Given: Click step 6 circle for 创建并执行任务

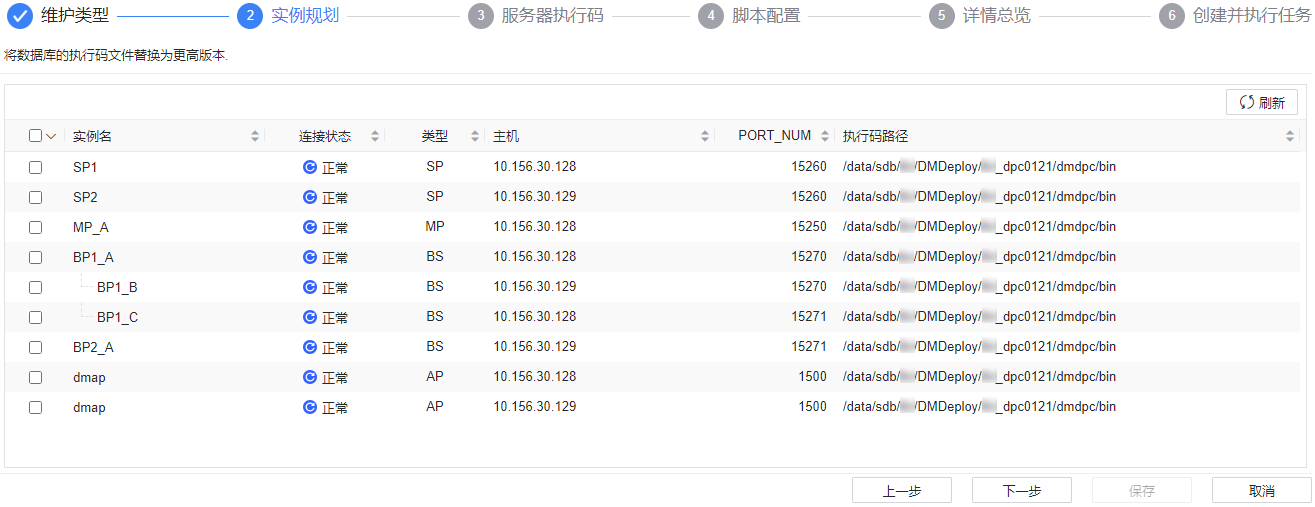Looking at the screenshot, I should [x=1172, y=16].
